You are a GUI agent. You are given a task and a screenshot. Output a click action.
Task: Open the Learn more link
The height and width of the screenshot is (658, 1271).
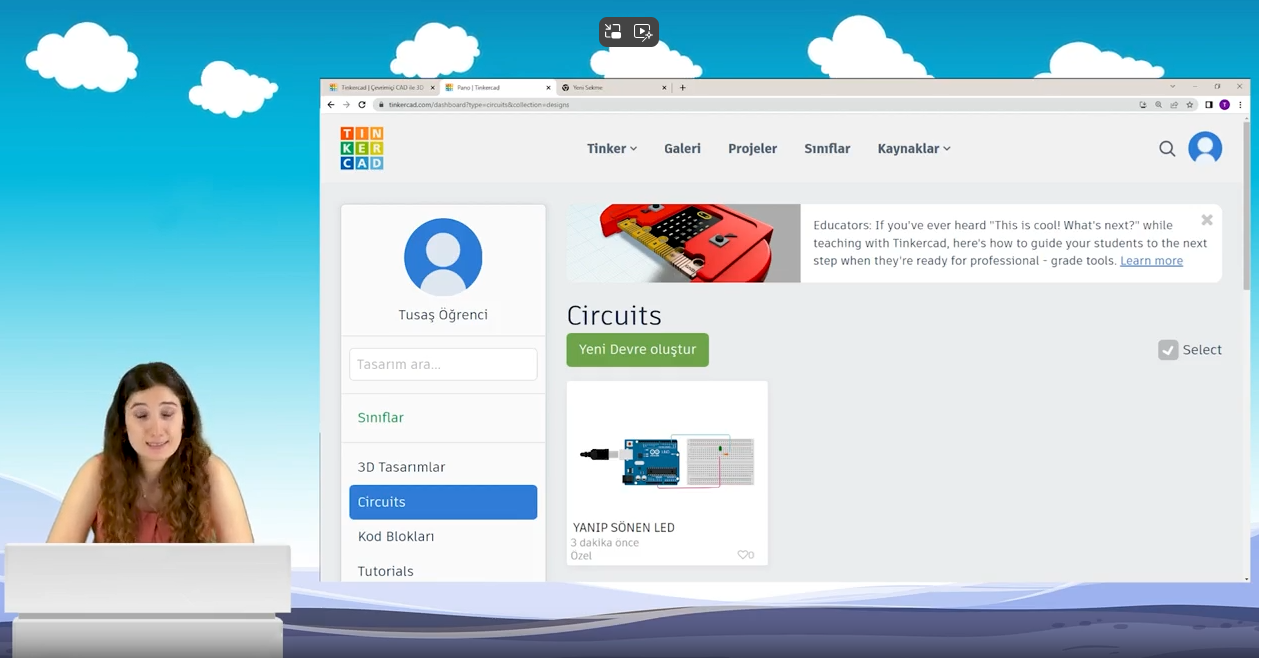pyautogui.click(x=1151, y=260)
